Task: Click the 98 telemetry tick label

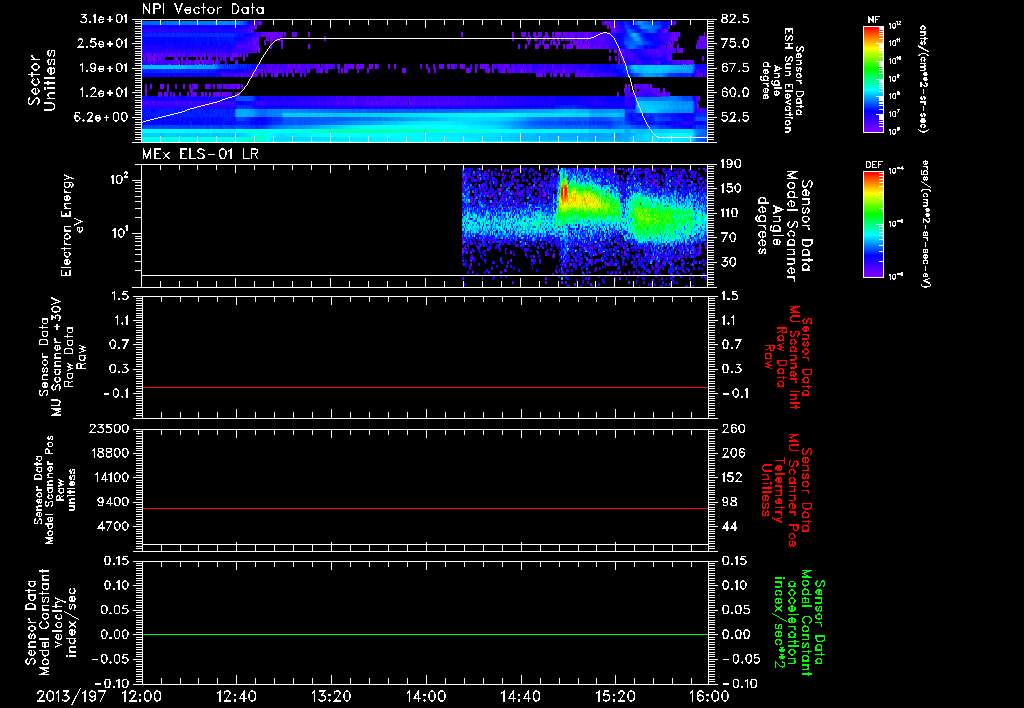Action: 729,502
